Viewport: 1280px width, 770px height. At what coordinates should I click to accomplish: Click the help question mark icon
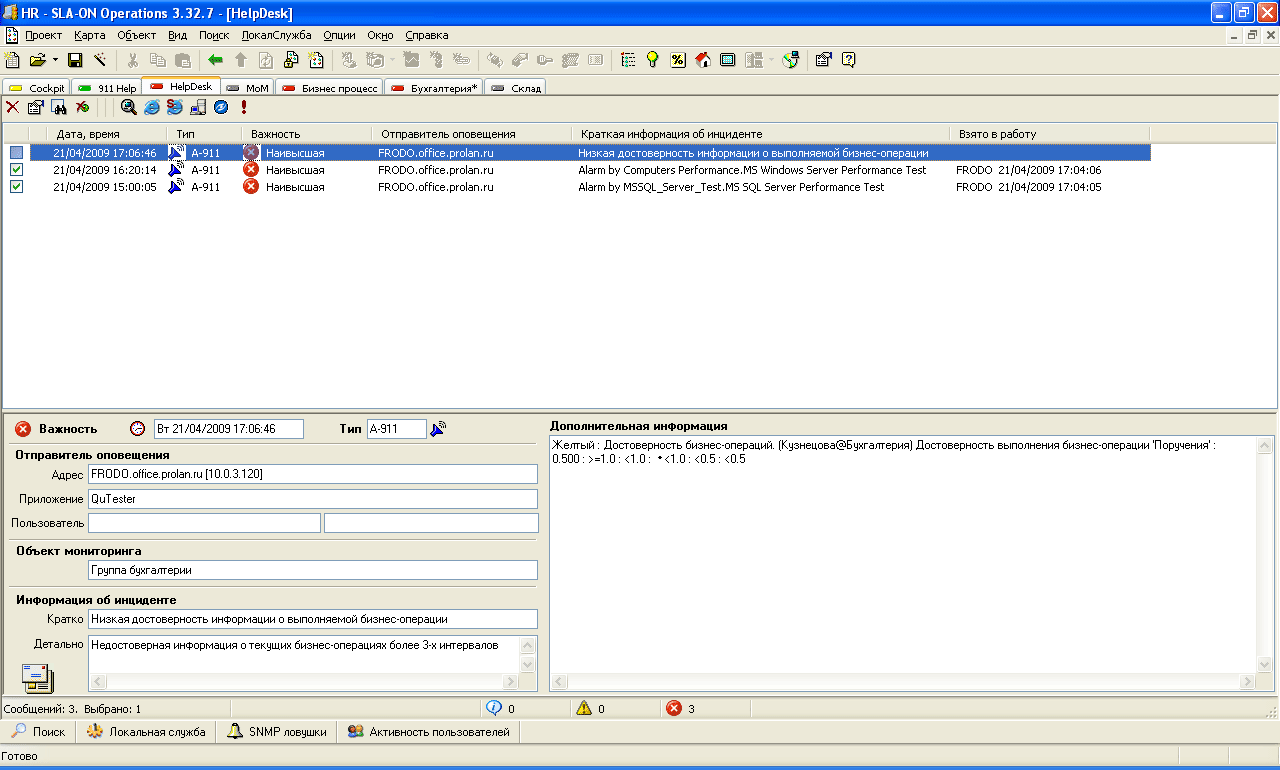point(849,60)
